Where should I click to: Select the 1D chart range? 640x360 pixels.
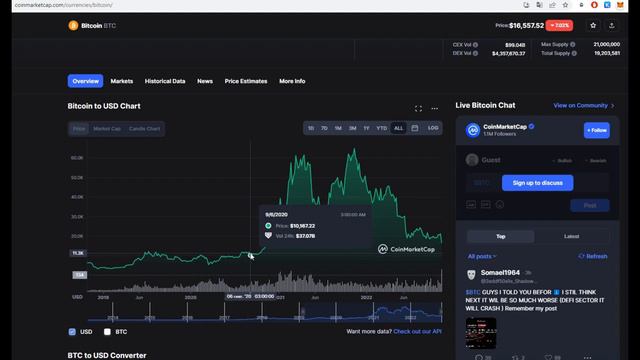[x=311, y=128]
